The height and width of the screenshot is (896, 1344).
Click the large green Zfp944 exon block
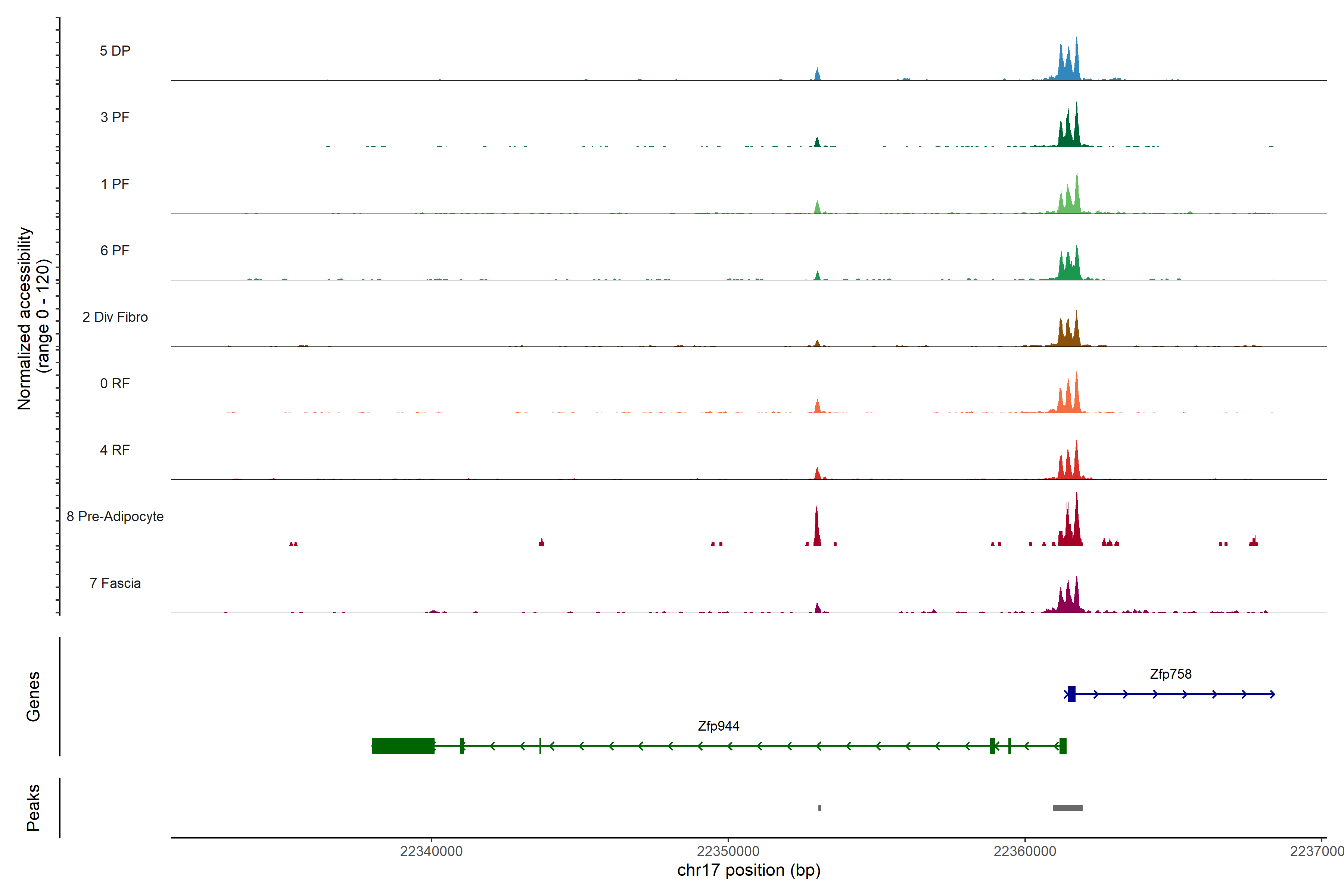pyautogui.click(x=403, y=746)
